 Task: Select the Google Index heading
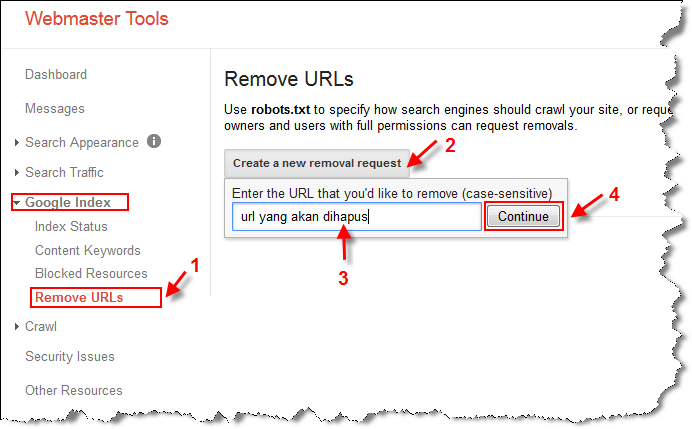68,202
